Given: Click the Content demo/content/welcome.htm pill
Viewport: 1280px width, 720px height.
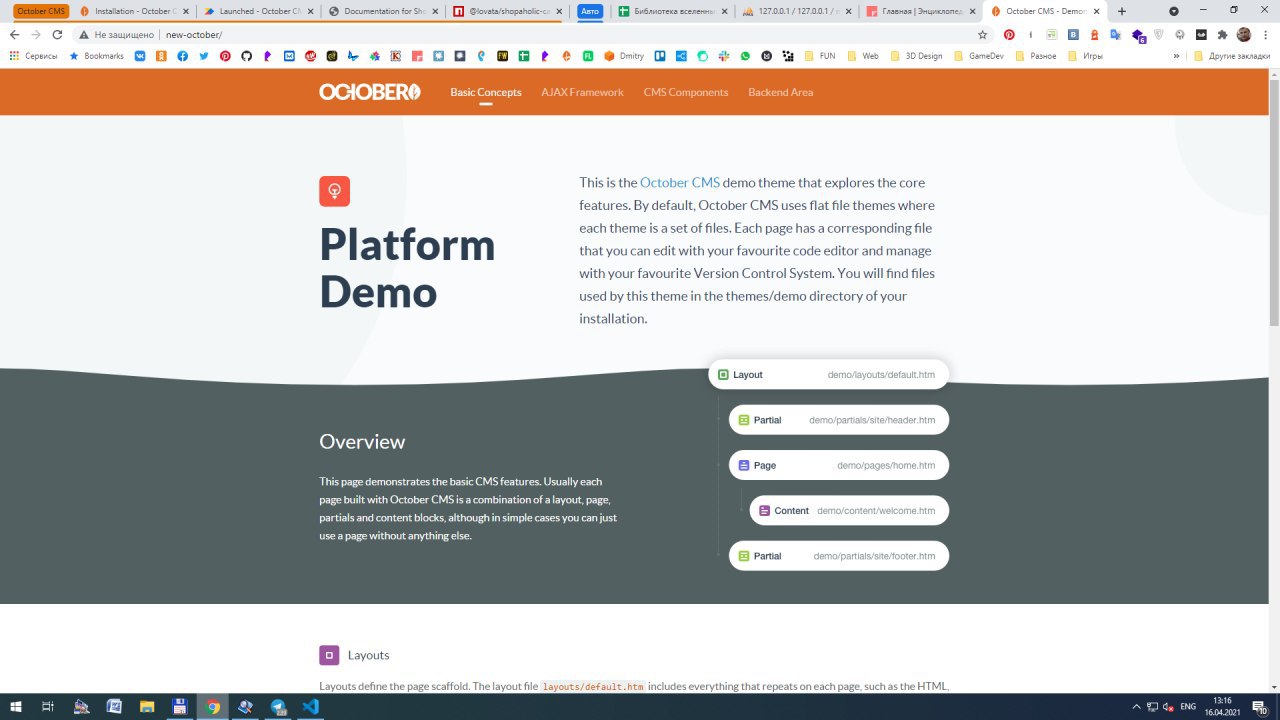Looking at the screenshot, I should (x=849, y=511).
